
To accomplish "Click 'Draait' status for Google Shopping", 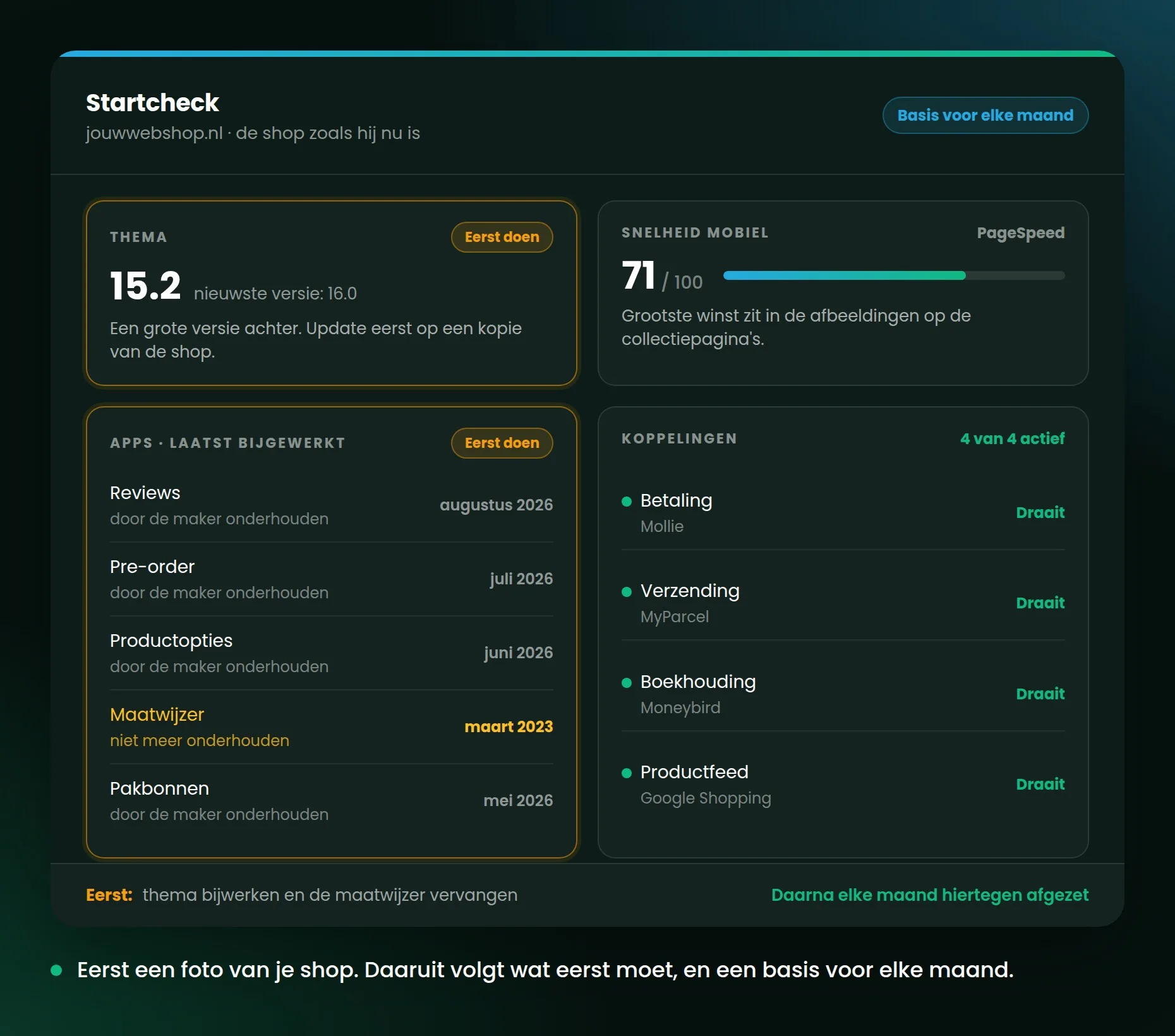I will (x=1040, y=785).
